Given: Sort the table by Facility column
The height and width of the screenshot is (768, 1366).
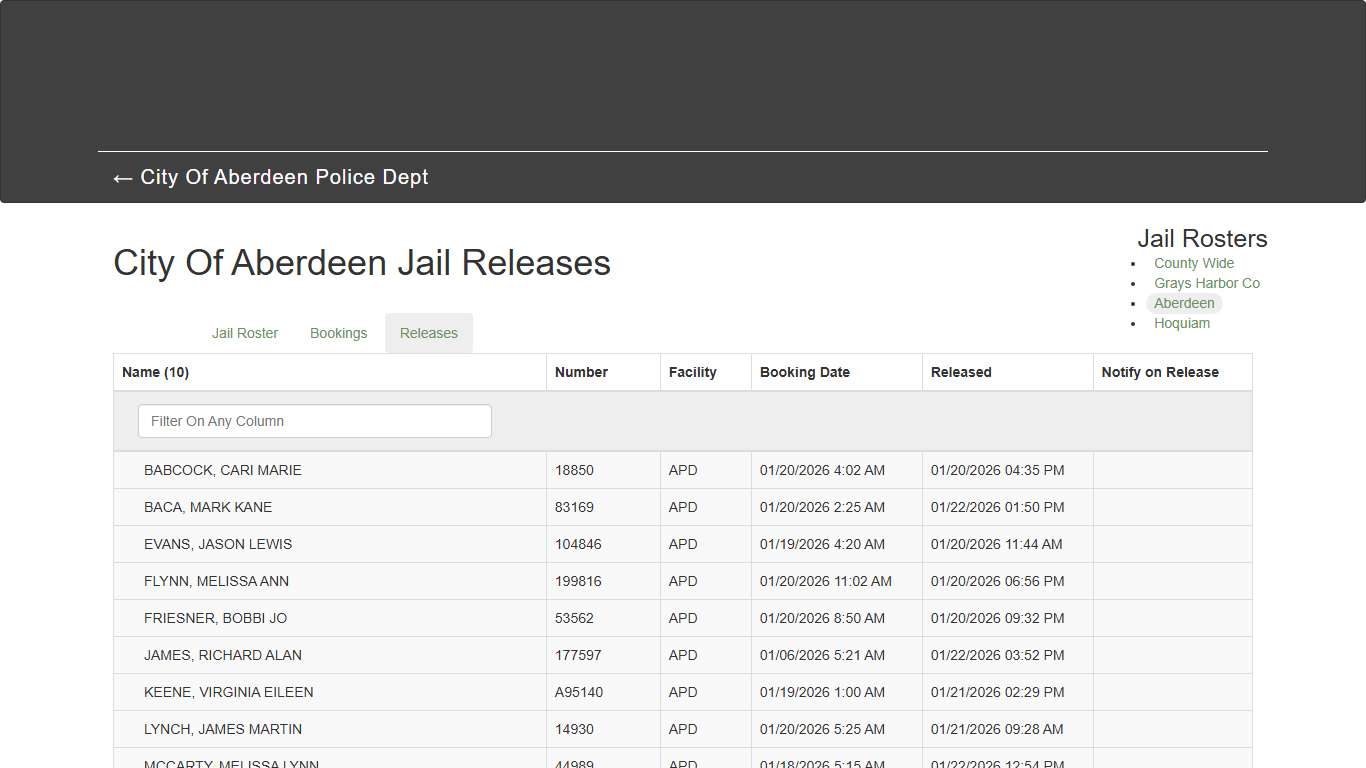Looking at the screenshot, I should pyautogui.click(x=692, y=371).
